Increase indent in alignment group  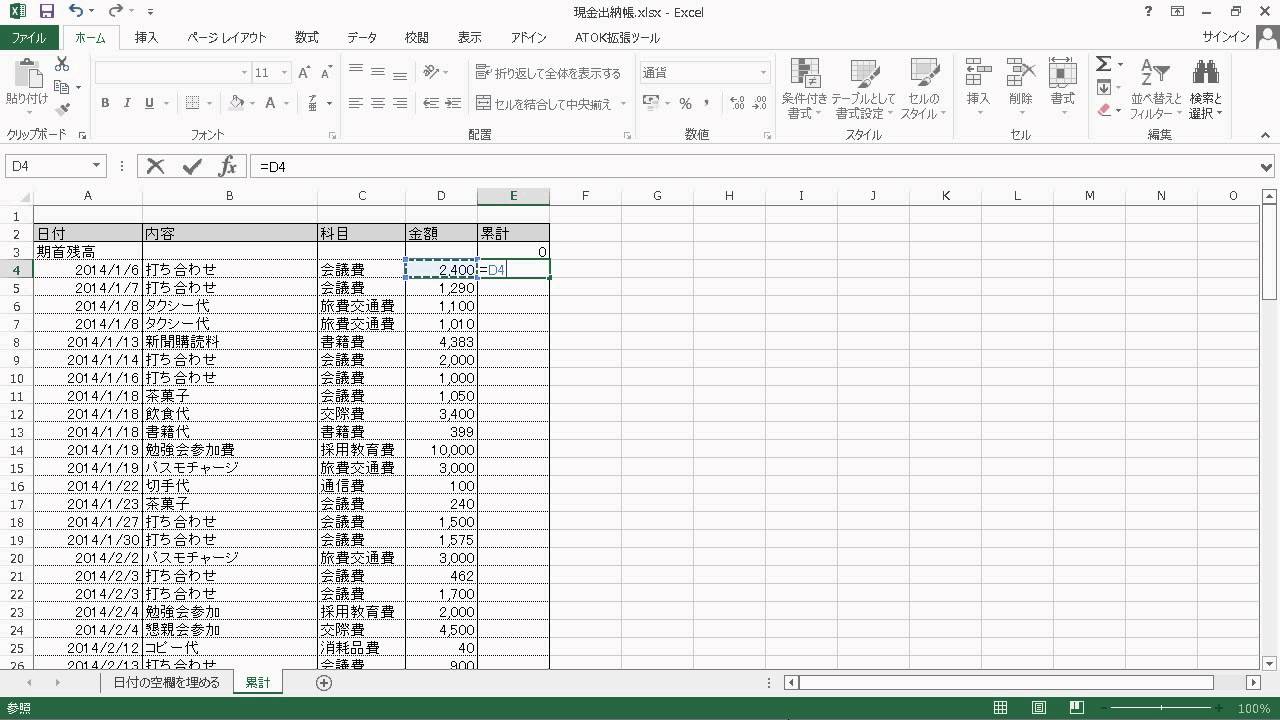click(x=454, y=103)
